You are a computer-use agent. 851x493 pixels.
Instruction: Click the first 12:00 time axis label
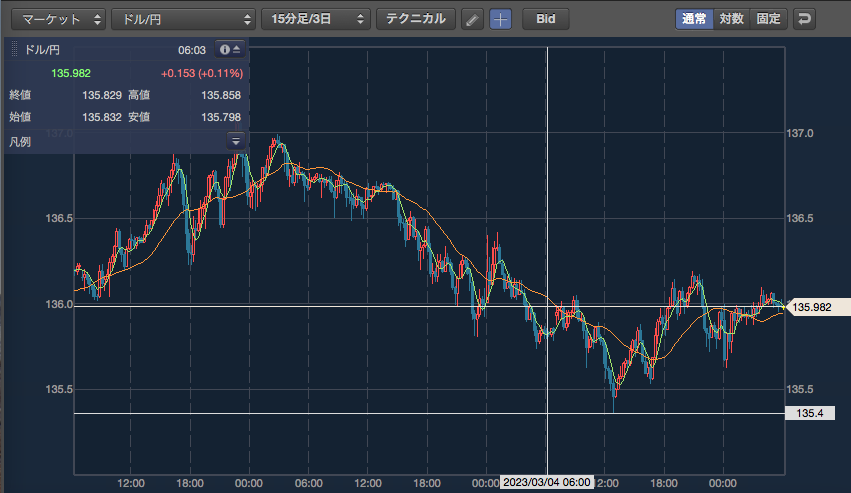click(131, 483)
